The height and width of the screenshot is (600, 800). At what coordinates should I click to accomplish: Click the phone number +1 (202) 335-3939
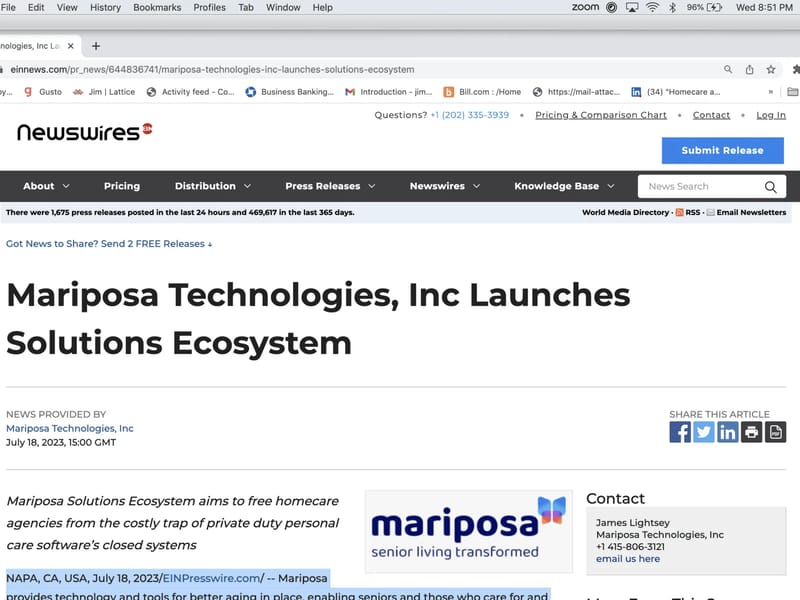(x=469, y=115)
